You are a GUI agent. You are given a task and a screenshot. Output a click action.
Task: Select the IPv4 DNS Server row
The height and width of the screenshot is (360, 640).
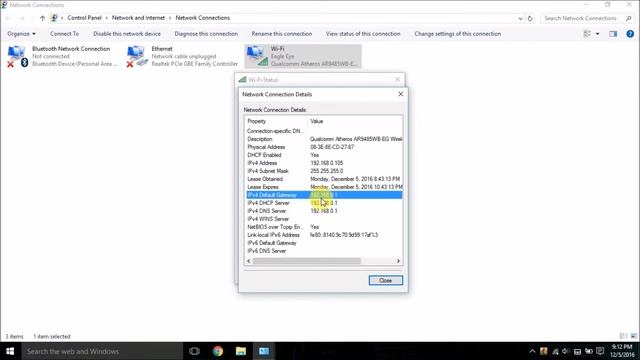[x=324, y=211]
